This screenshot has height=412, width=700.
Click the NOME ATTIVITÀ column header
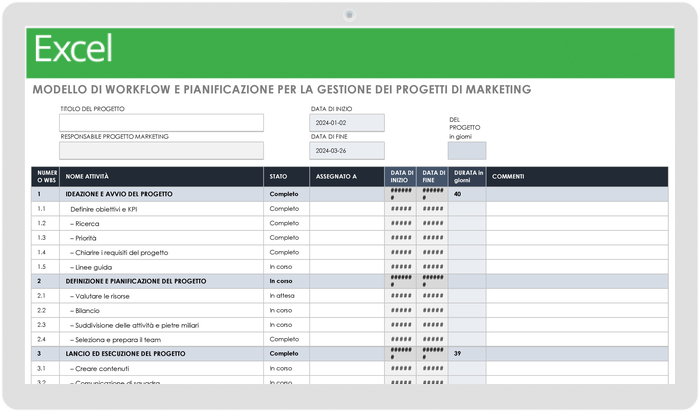(x=161, y=177)
